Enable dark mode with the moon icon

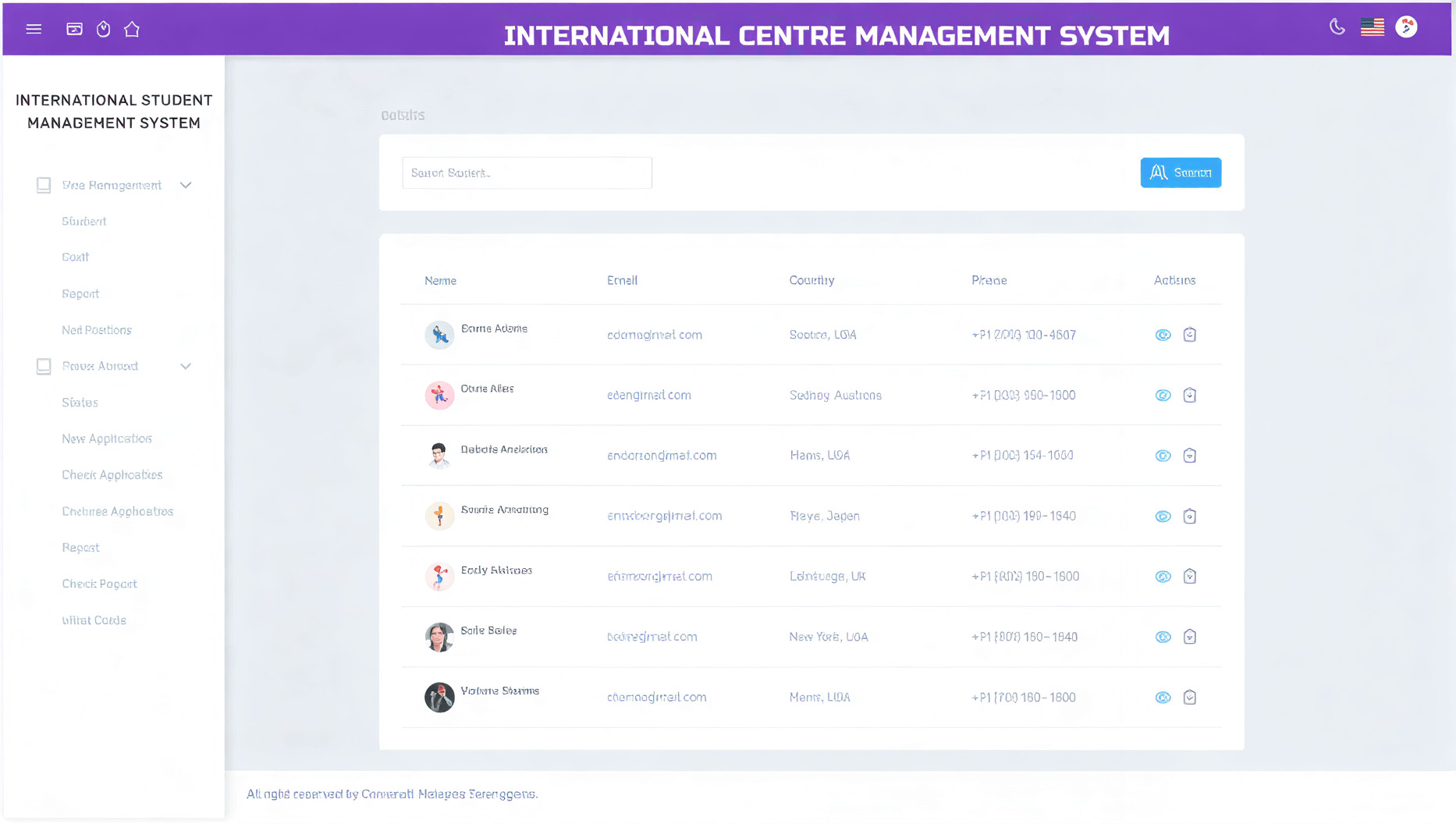pyautogui.click(x=1337, y=26)
